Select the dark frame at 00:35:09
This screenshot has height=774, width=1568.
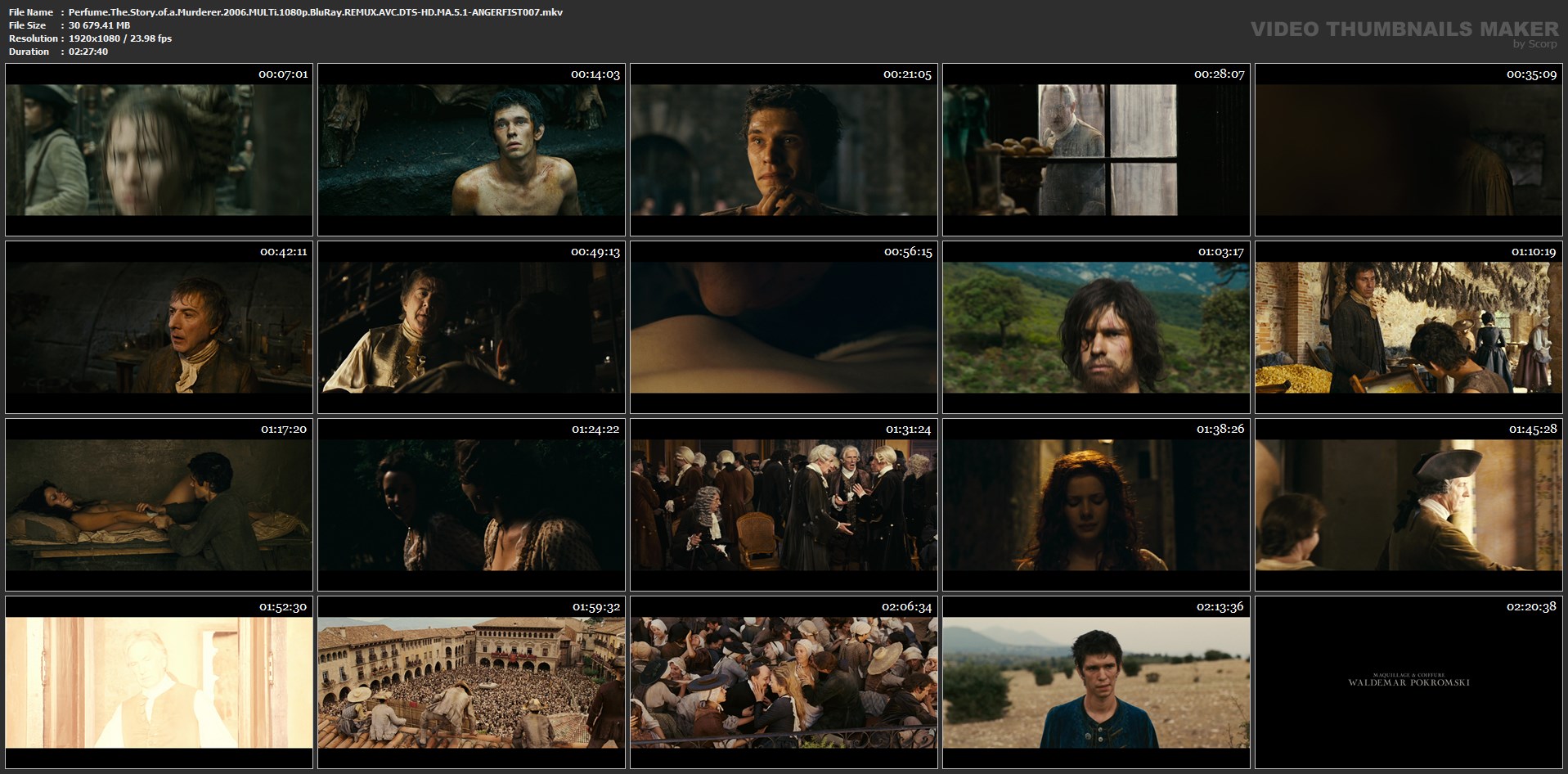tap(1409, 150)
